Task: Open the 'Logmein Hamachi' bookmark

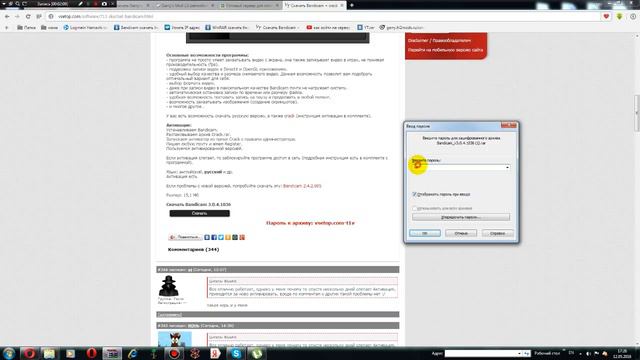Action: (85, 27)
